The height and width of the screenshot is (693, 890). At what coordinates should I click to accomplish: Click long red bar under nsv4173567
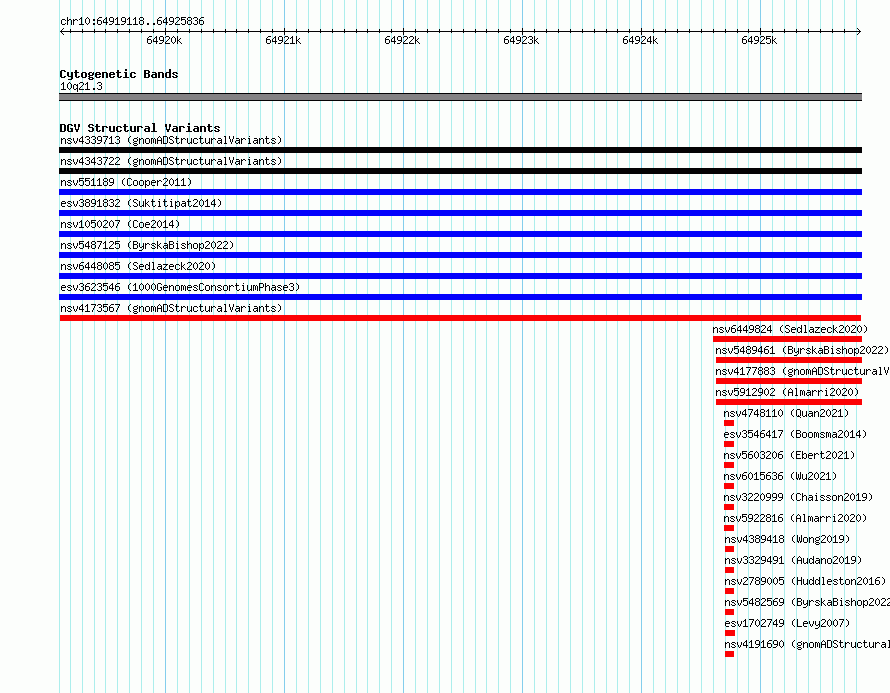point(460,318)
